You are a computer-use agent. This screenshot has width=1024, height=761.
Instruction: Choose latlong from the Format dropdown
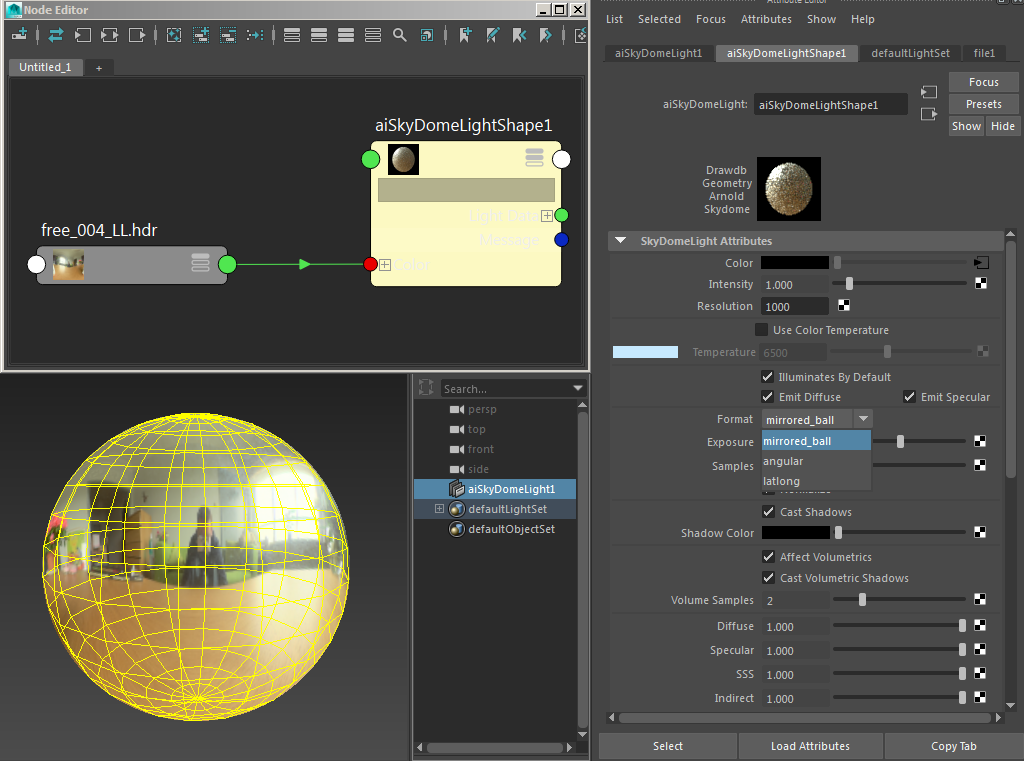pos(816,481)
